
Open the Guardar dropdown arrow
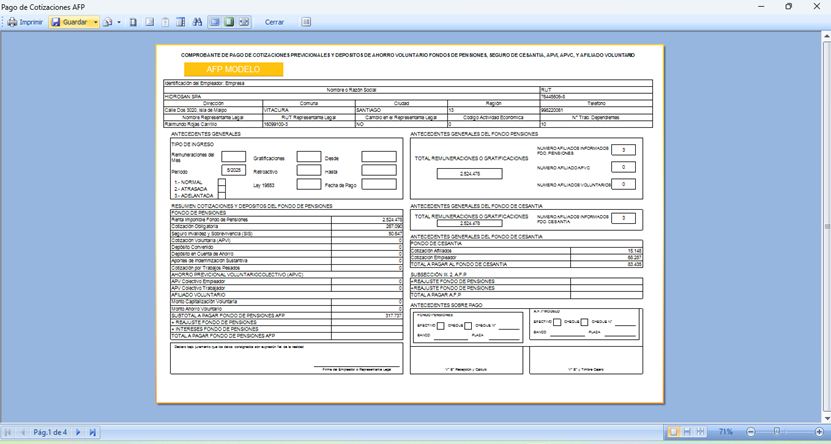tap(95, 22)
